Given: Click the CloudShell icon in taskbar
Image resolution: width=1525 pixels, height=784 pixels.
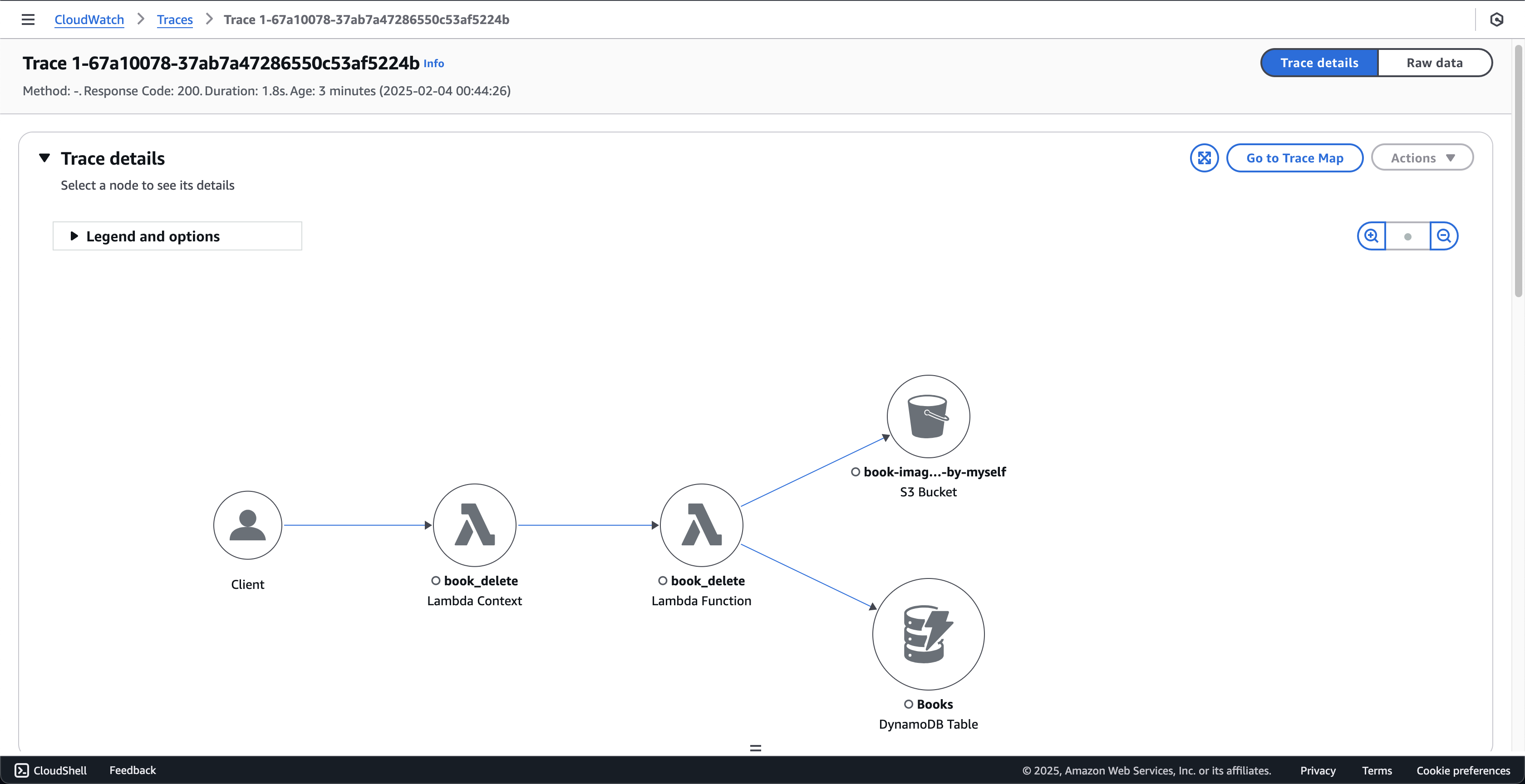Looking at the screenshot, I should click(x=22, y=770).
